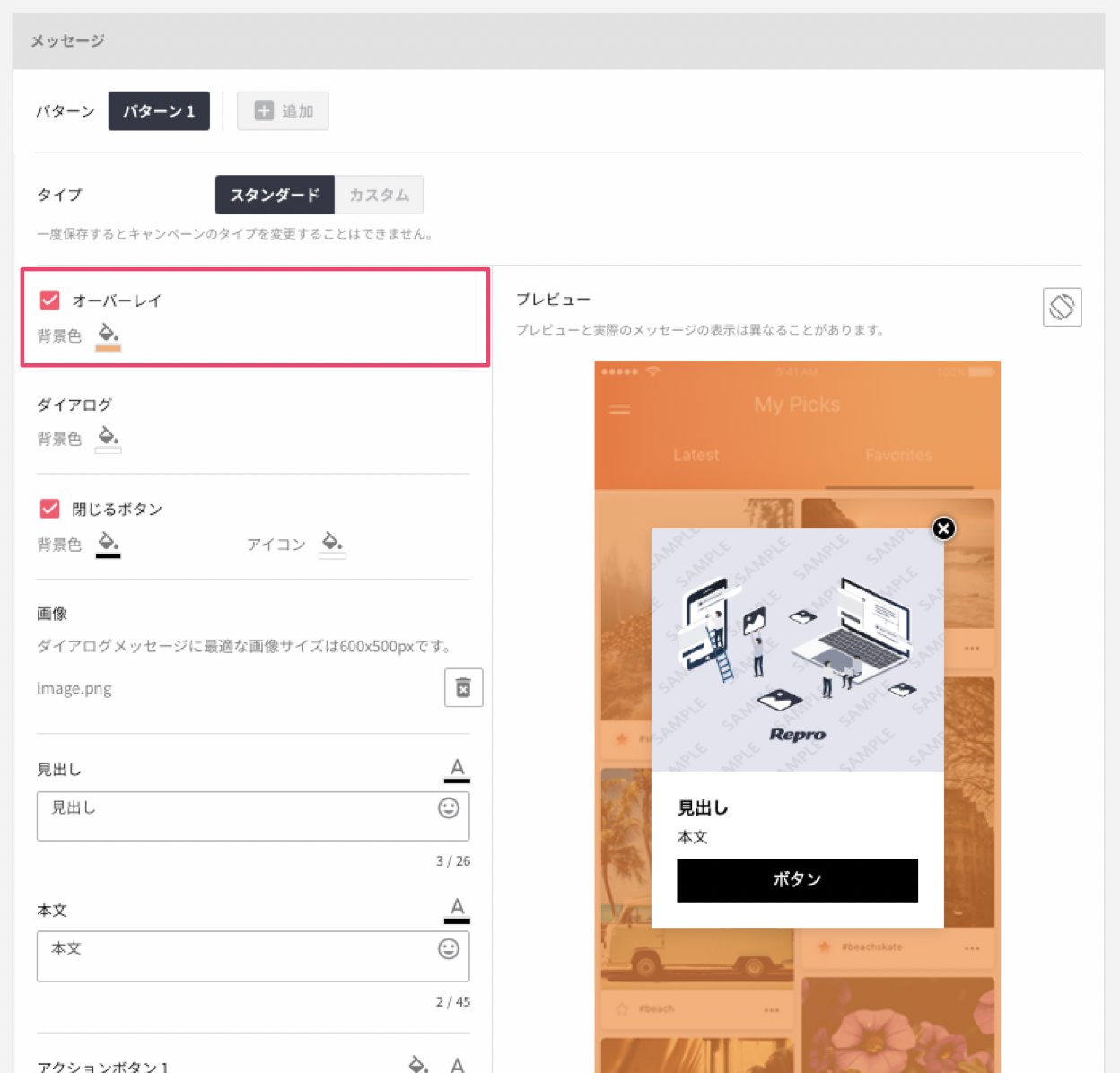The image size is (1120, 1073).
Task: Click the ボタン in the preview dialog
Action: 797,880
